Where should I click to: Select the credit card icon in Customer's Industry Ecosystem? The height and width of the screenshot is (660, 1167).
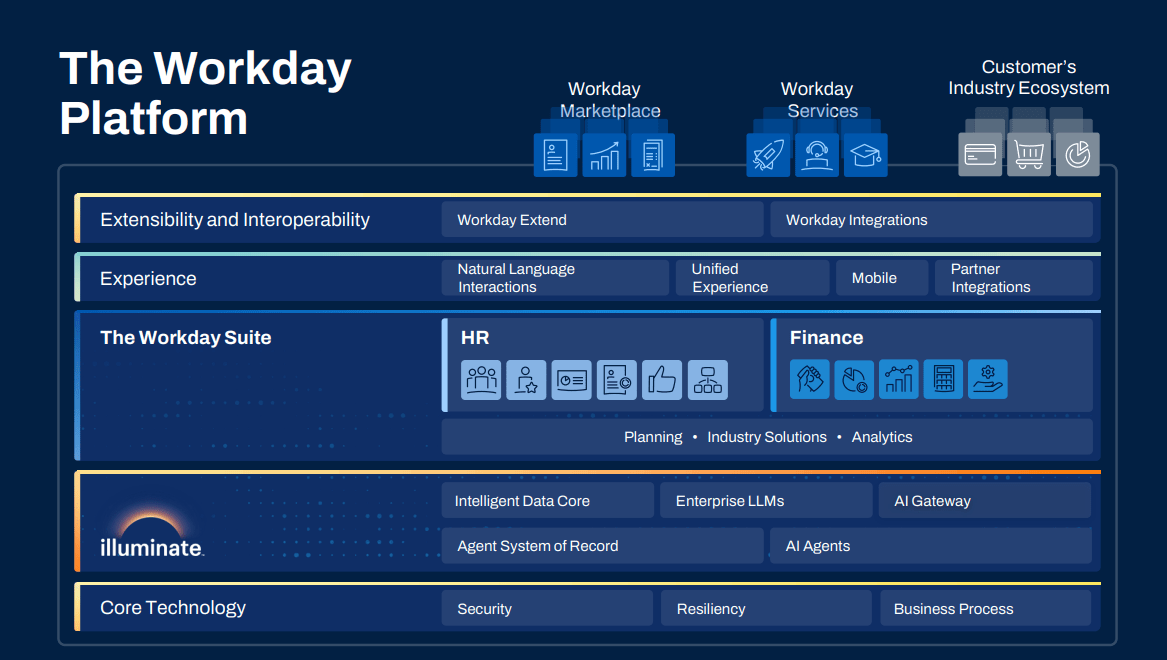click(981, 154)
